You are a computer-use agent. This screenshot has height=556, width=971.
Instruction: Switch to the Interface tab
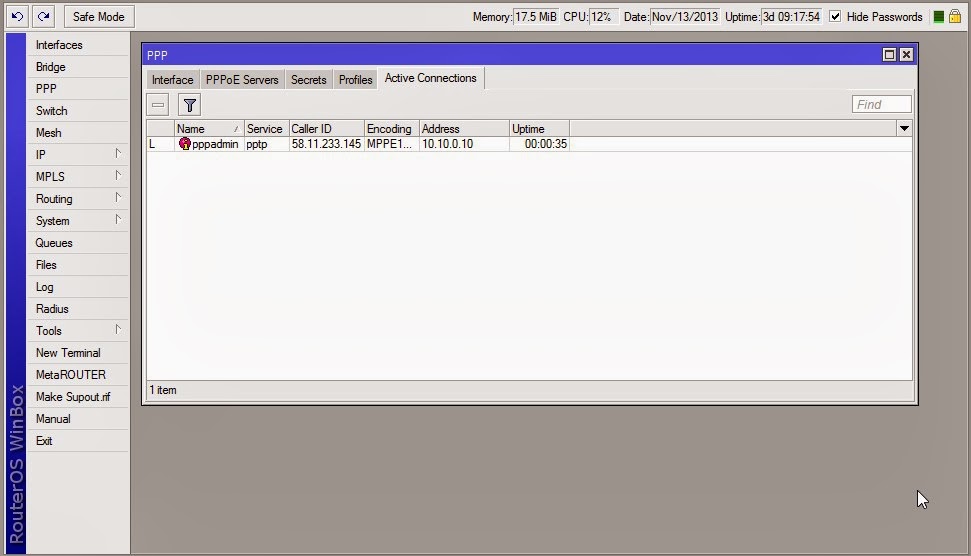click(173, 80)
